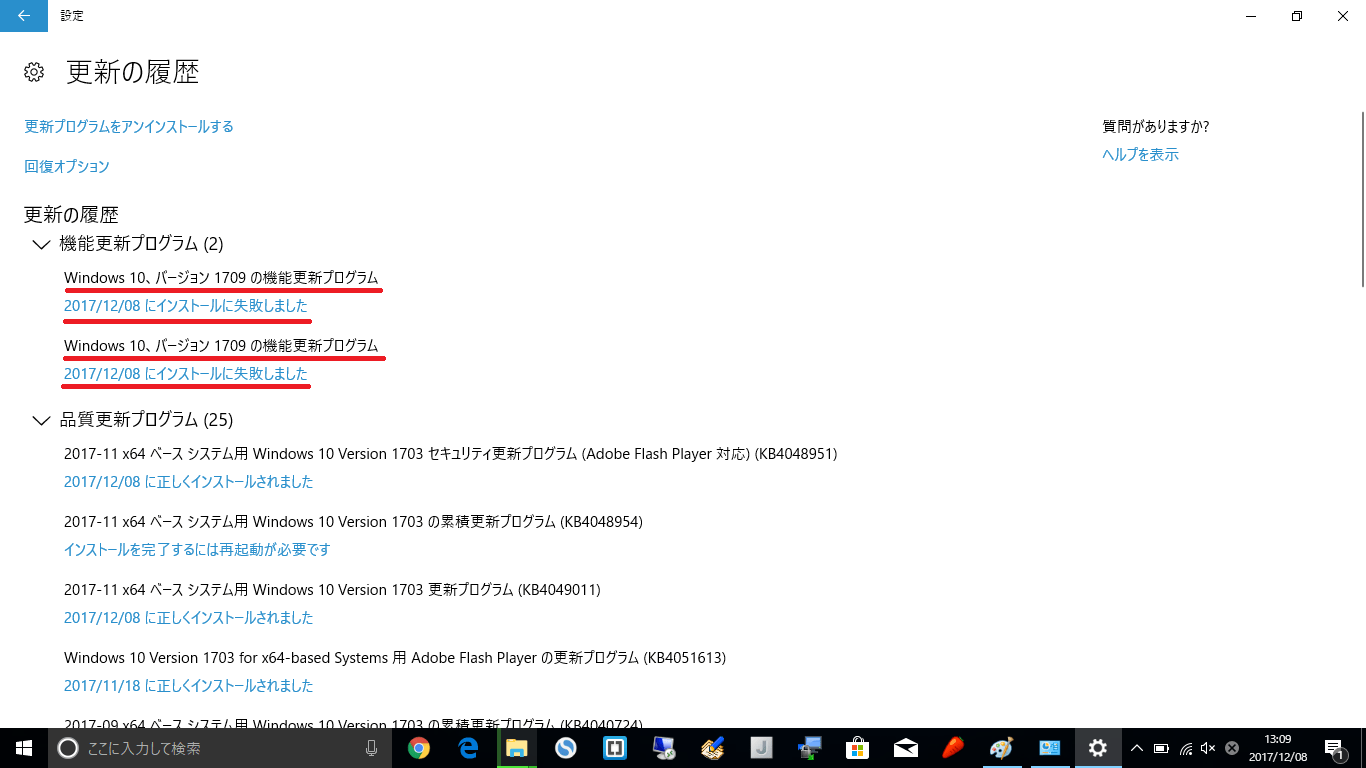
Task: Open second 2017/12/08 にインストールに失敗しました link
Action: (186, 374)
